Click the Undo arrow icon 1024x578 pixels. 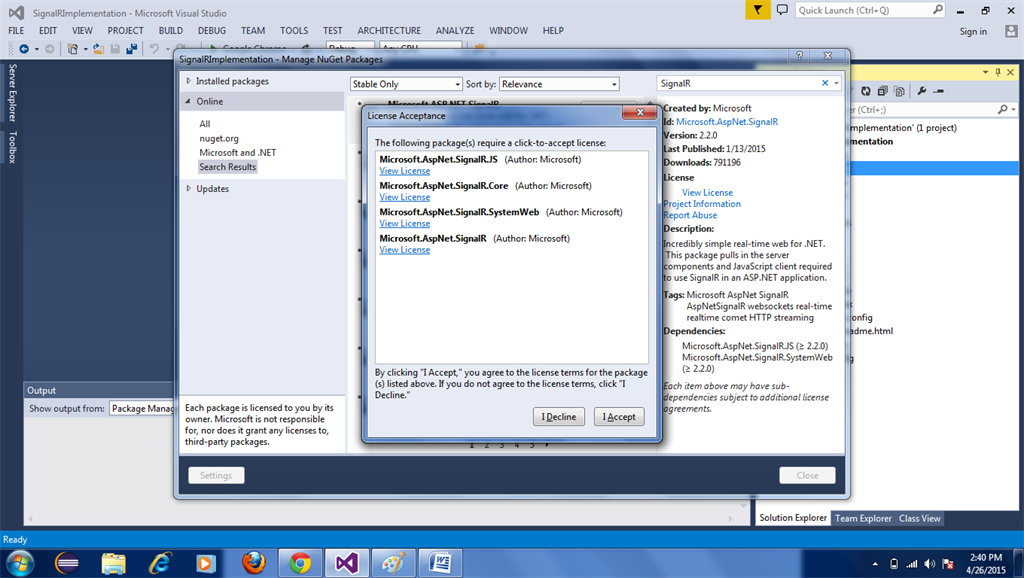click(154, 49)
